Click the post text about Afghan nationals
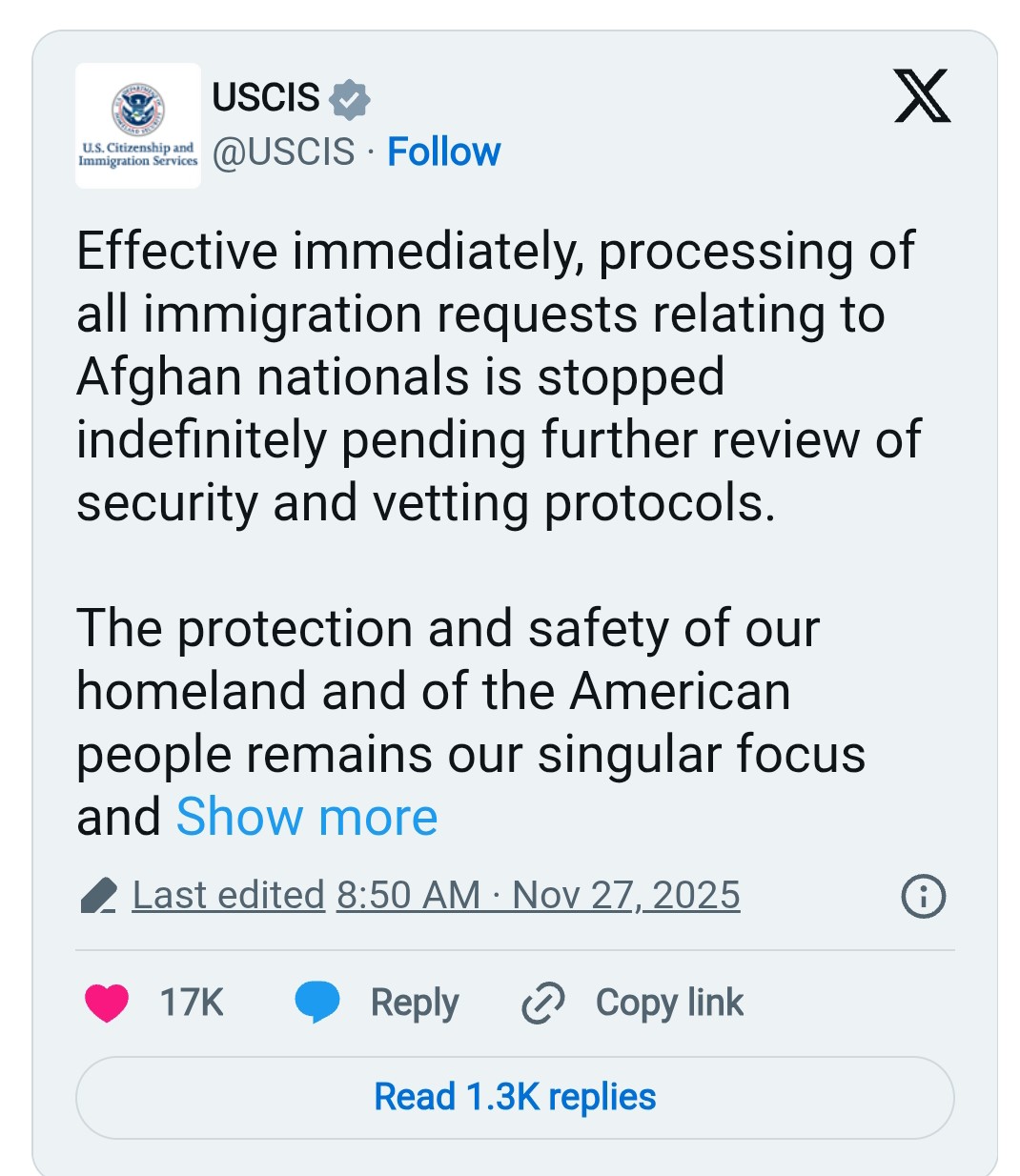The width and height of the screenshot is (1020, 1176). 496,376
